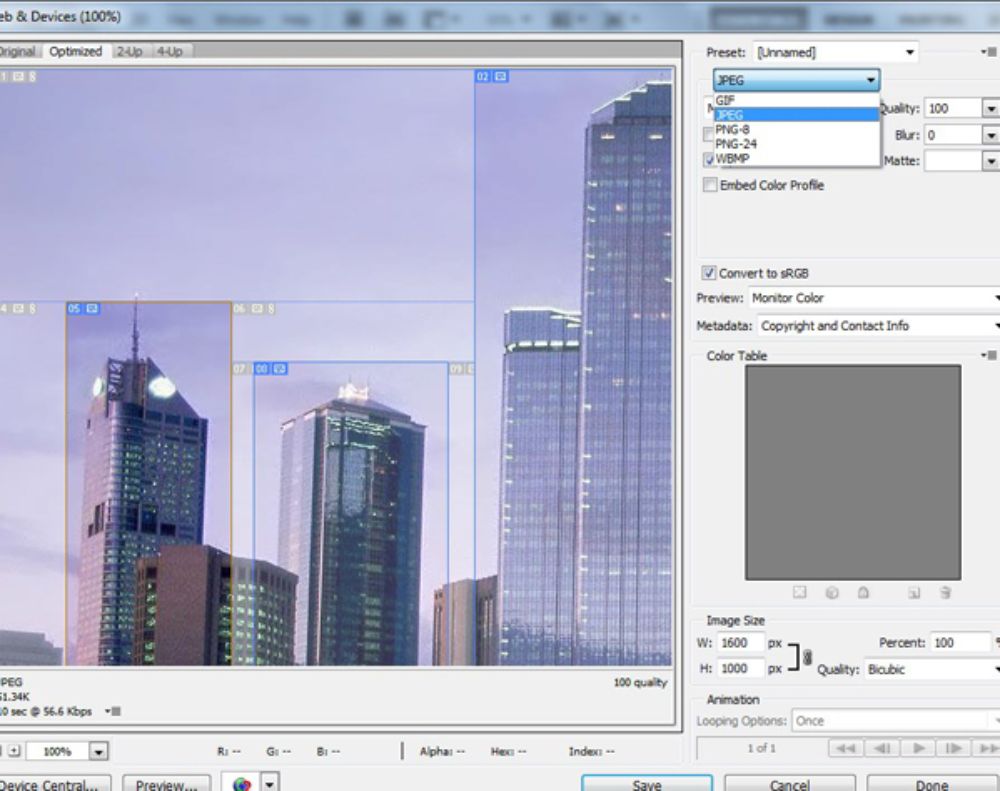Toggle the checked box left of WBMP
Image resolution: width=1000 pixels, height=791 pixels.
coord(709,159)
